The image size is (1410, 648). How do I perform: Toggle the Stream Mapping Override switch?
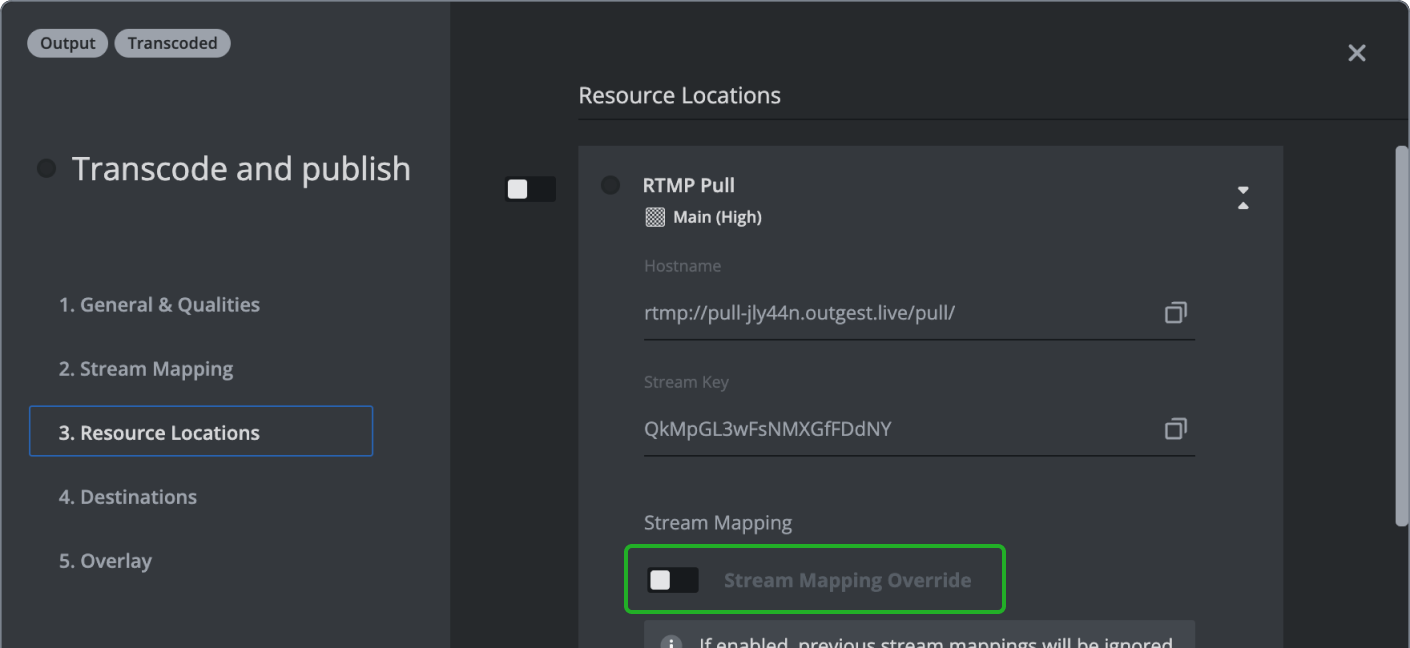(672, 580)
